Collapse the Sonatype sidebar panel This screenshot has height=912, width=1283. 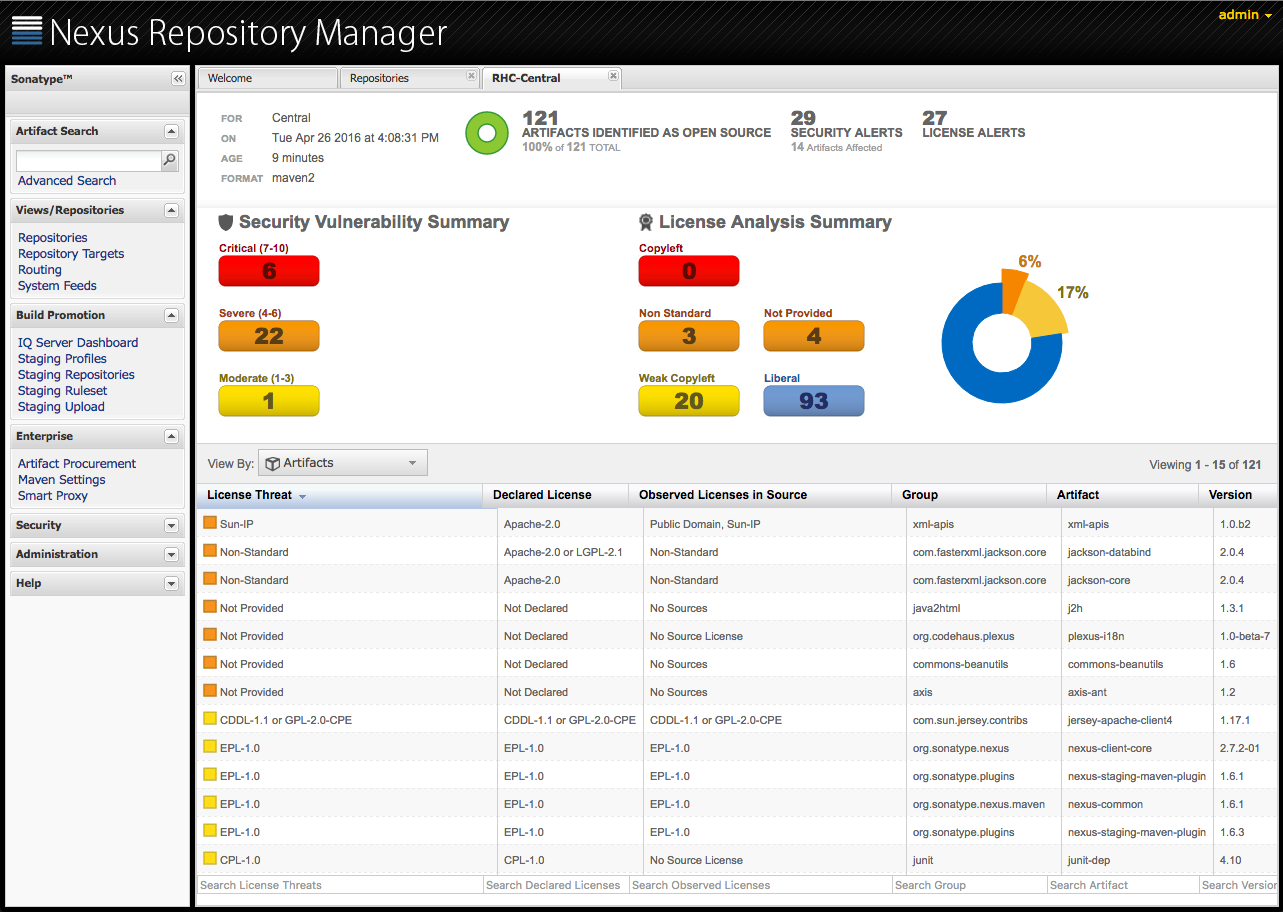coord(178,78)
